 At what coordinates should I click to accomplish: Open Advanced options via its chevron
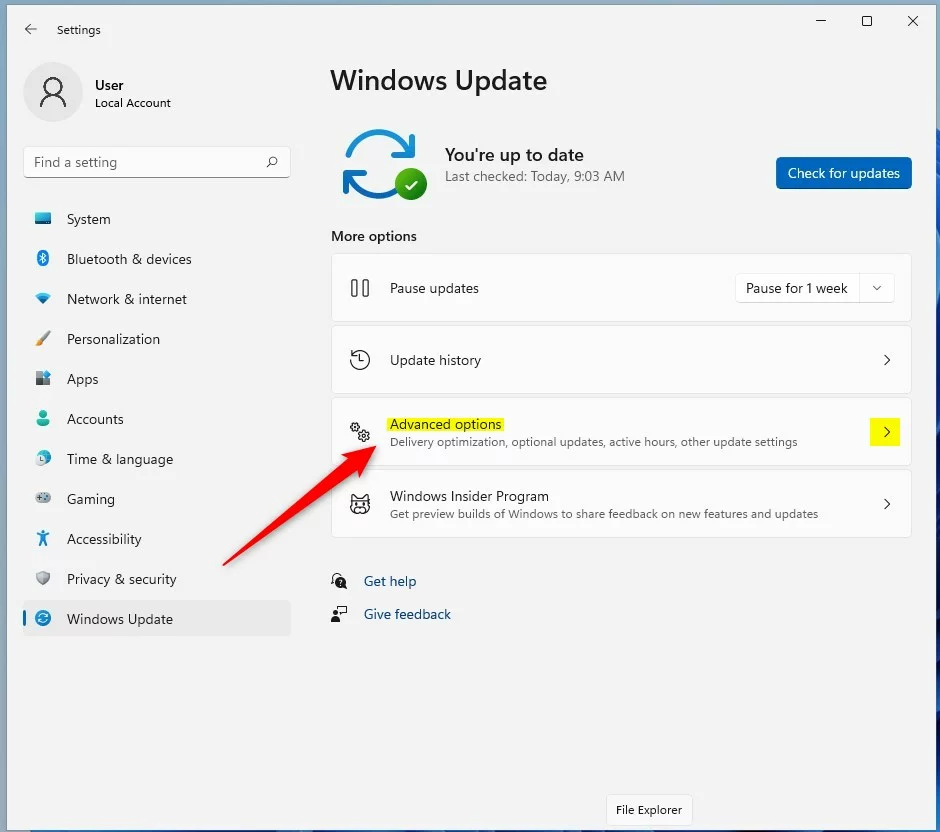[x=885, y=432]
